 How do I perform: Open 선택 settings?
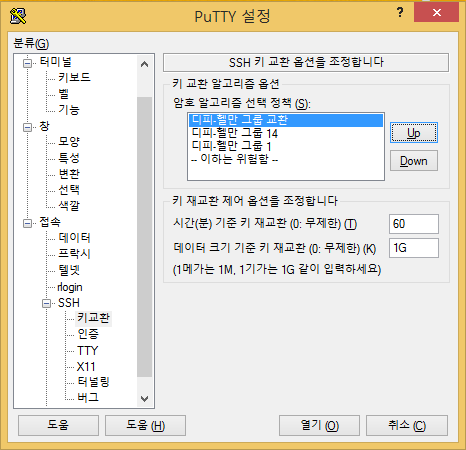pyautogui.click(x=69, y=190)
